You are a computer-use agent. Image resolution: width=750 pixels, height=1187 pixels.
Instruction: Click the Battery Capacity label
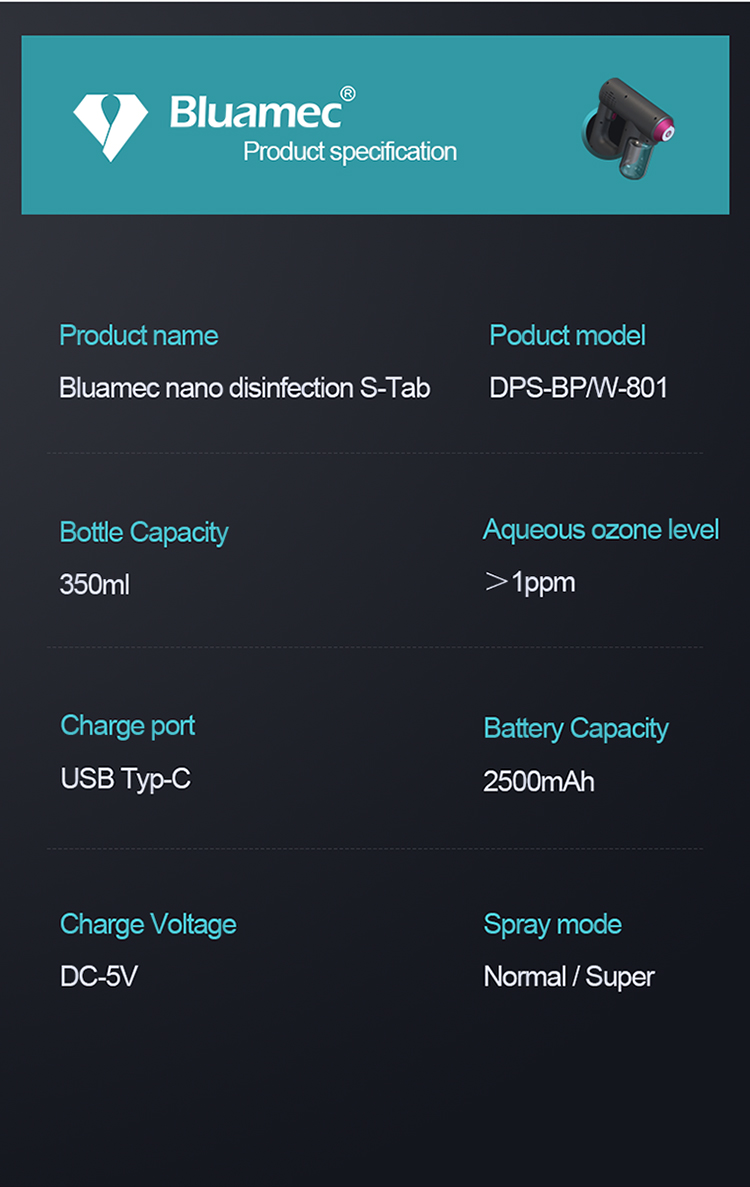576,729
